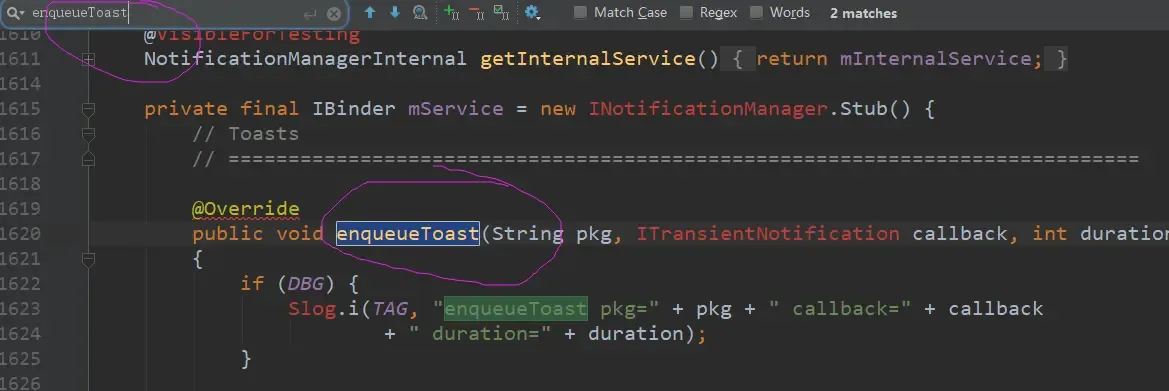Click the green-highlighted enqueueToast string match
This screenshot has width=1169, height=391.
point(515,308)
